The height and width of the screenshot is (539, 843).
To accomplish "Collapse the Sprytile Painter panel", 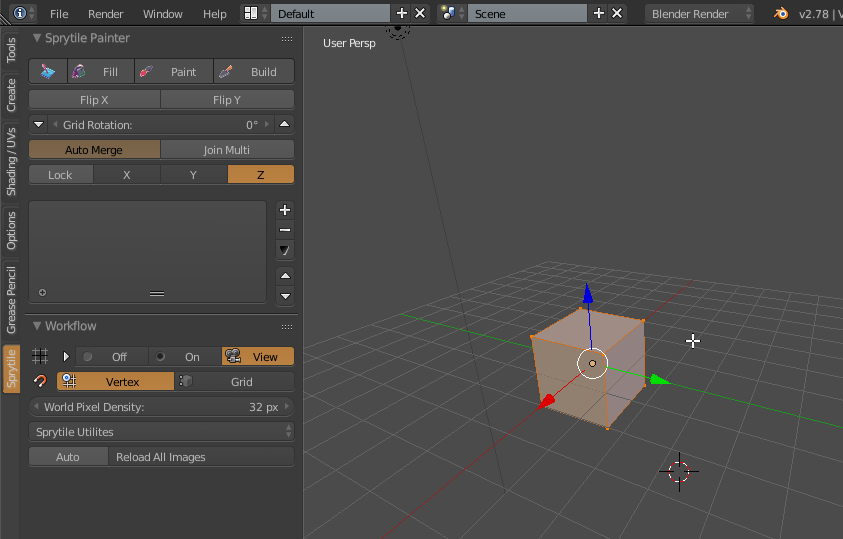I will (x=37, y=38).
